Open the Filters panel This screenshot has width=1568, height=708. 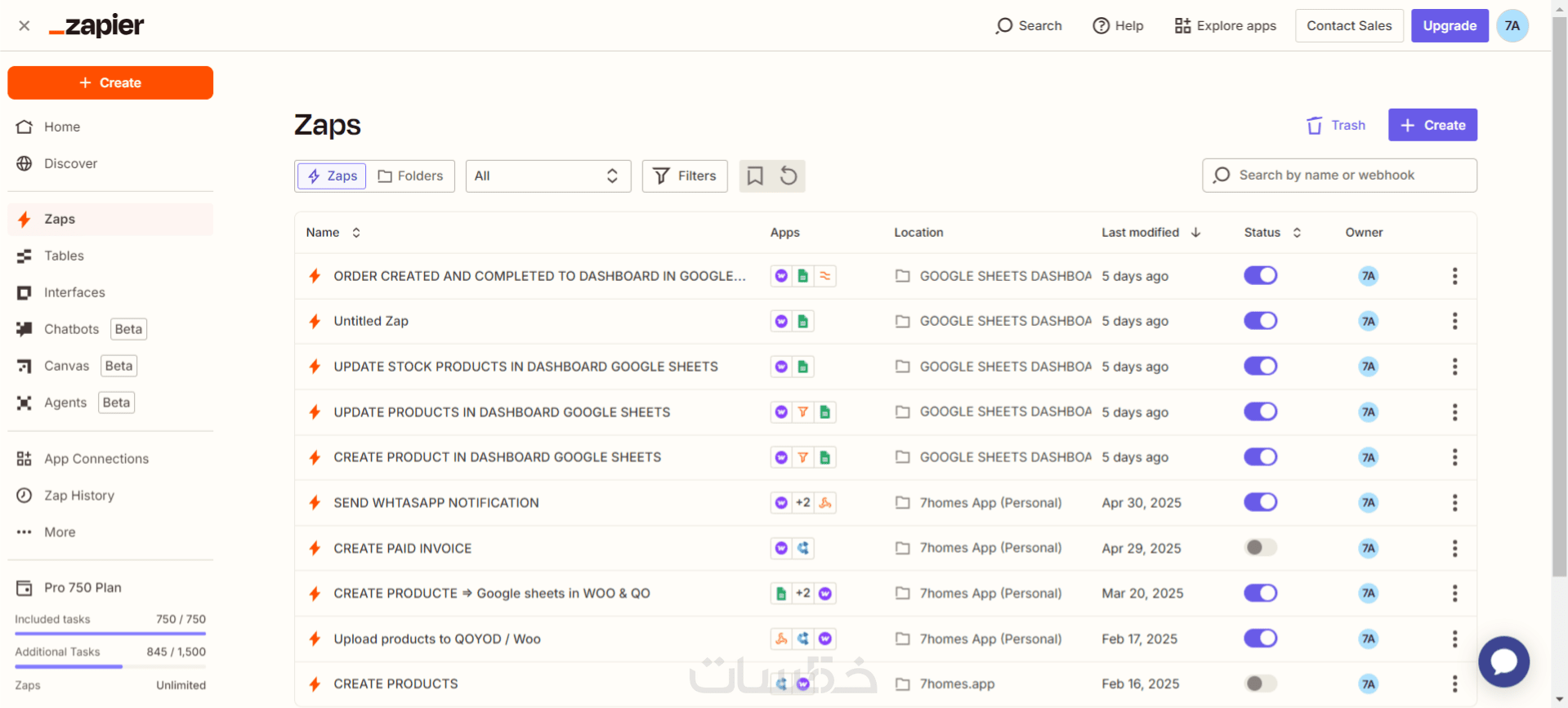pyautogui.click(x=685, y=176)
